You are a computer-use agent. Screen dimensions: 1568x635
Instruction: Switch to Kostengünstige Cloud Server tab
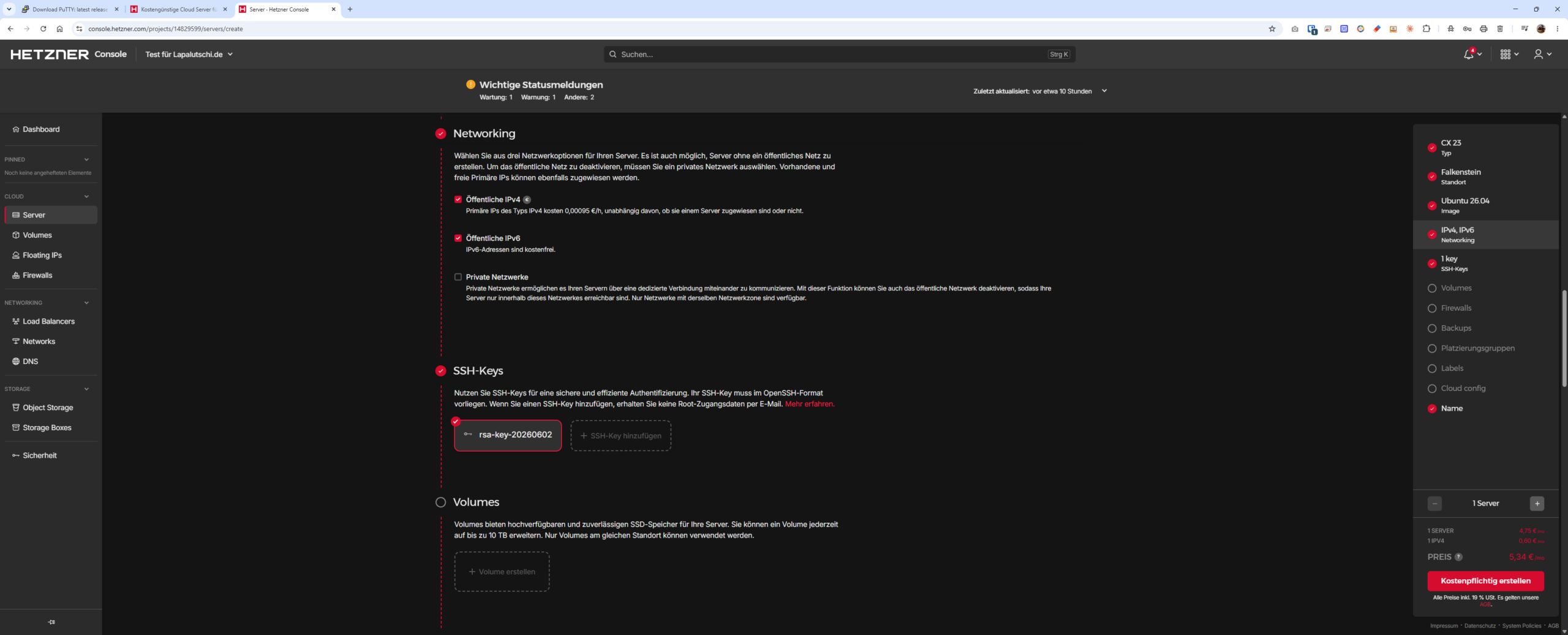tap(179, 9)
